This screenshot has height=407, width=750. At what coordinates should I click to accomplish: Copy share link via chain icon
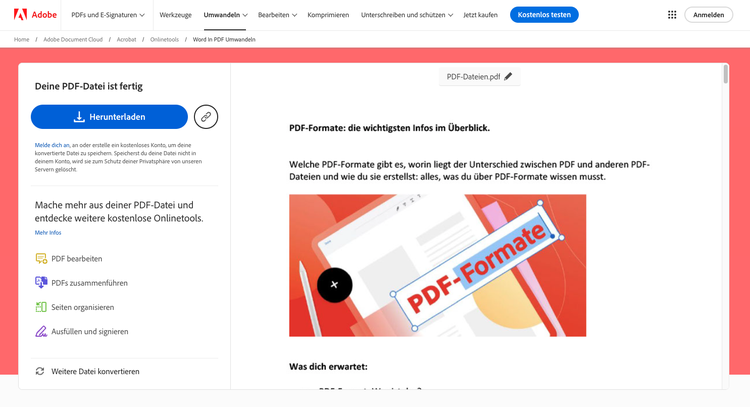pos(206,117)
